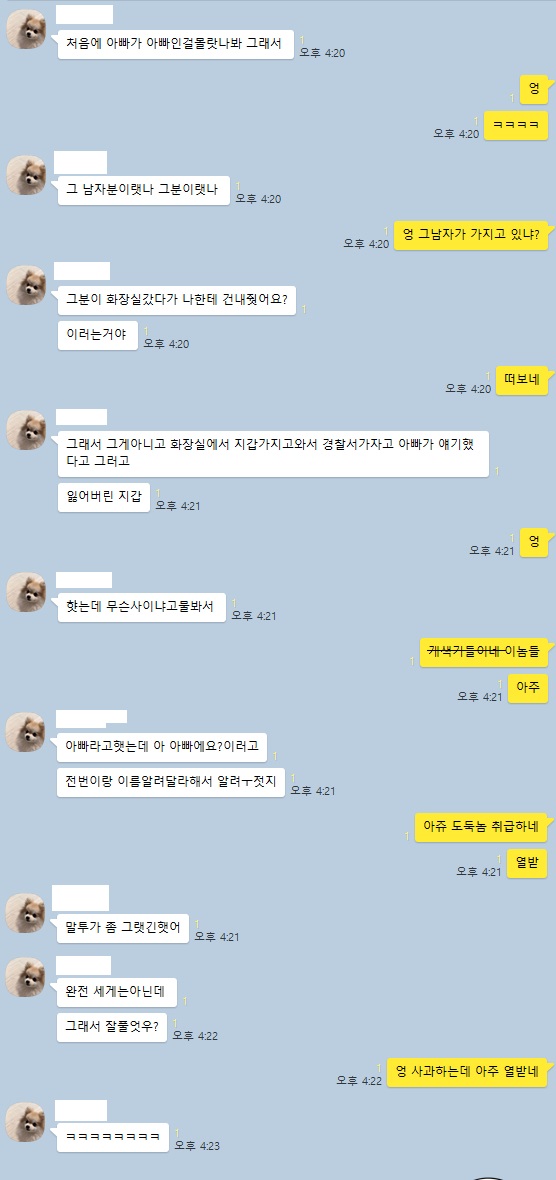Image resolution: width=556 pixels, height=1180 pixels.
Task: Select the yellow "ㅋㅋㅋㅋ" bubble
Action: 515,126
